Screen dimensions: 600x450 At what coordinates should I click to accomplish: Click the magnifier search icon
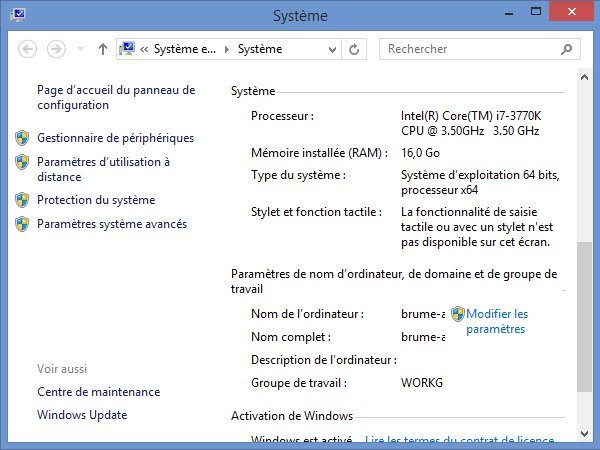point(567,49)
